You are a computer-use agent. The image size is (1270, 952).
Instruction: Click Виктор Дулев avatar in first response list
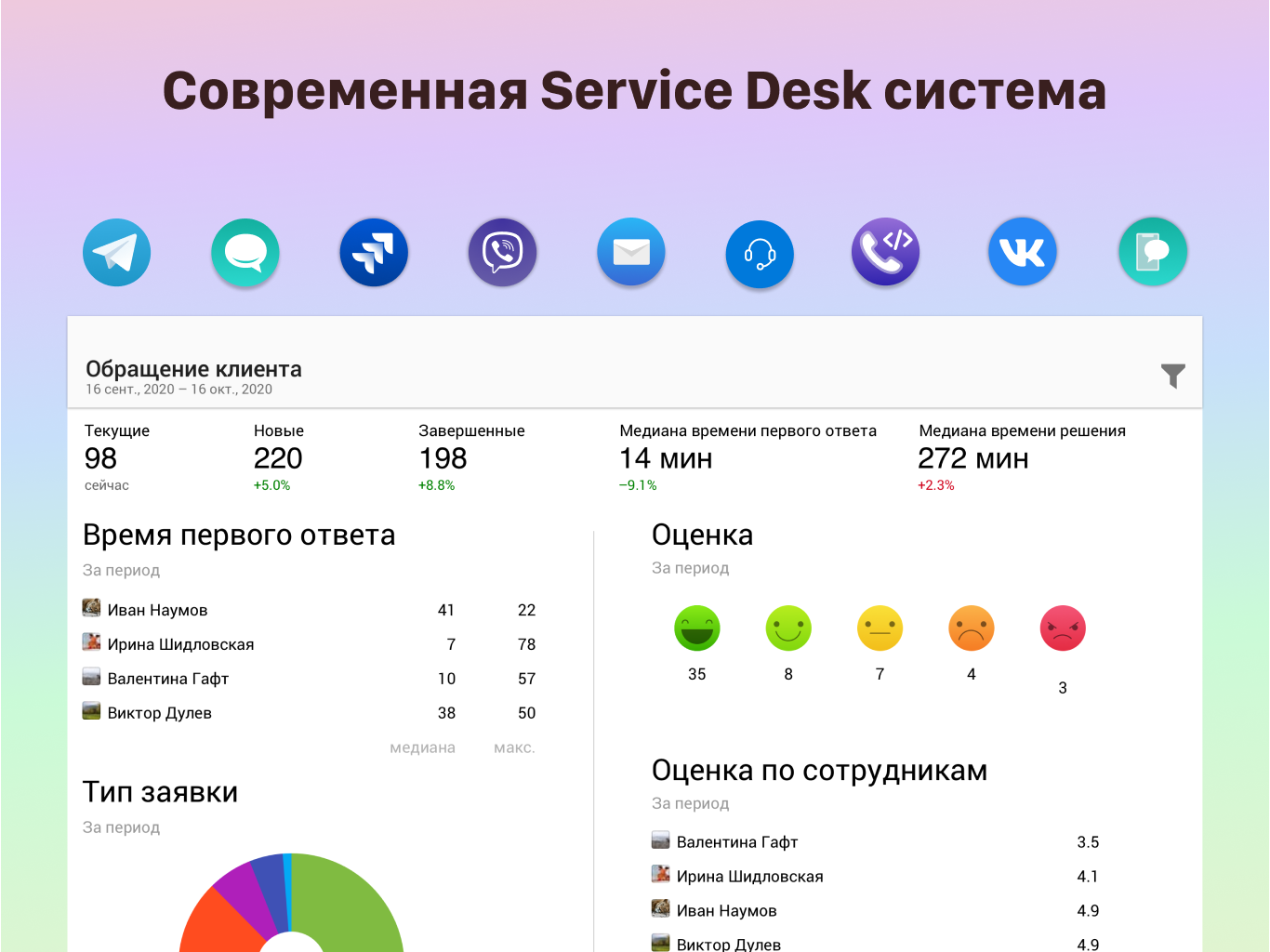click(91, 711)
